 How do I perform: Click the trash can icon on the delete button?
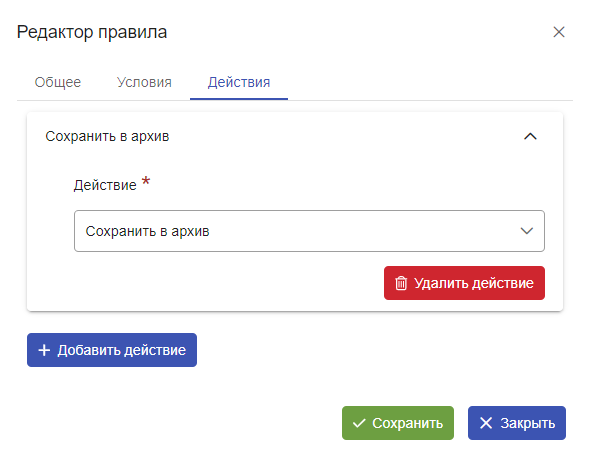tap(401, 283)
